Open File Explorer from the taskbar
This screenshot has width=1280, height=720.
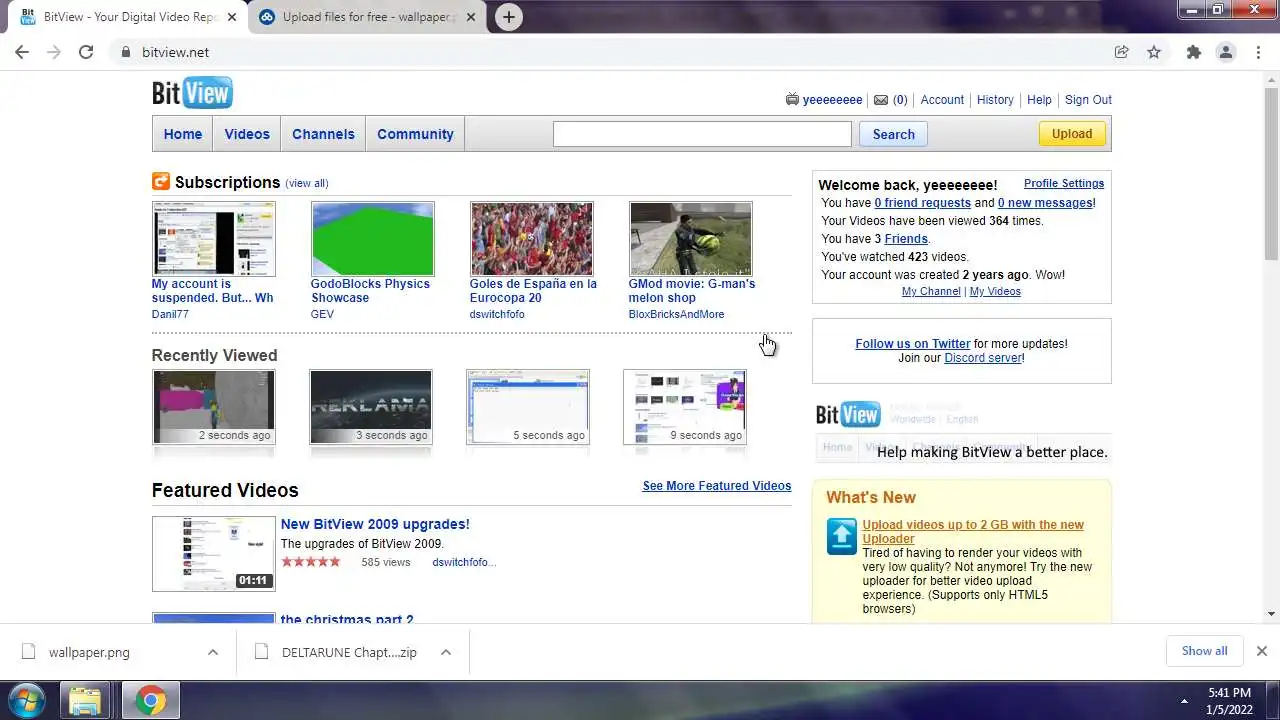tap(85, 700)
